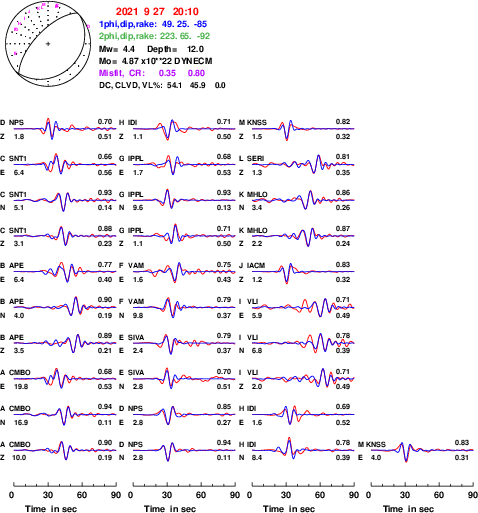Select the Mw= 4.4 magnitude text

click(117, 49)
